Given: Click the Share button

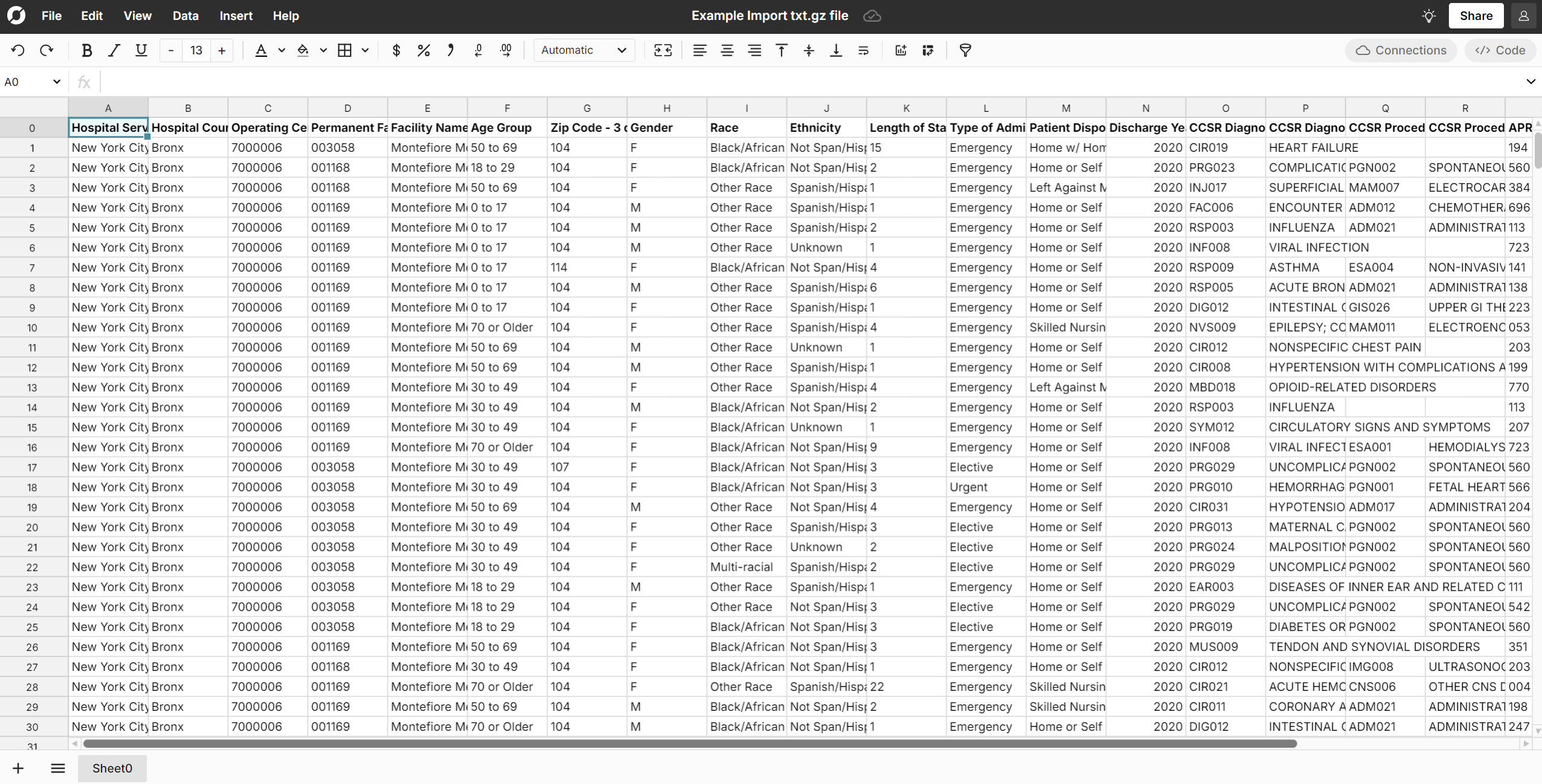Looking at the screenshot, I should pos(1476,15).
